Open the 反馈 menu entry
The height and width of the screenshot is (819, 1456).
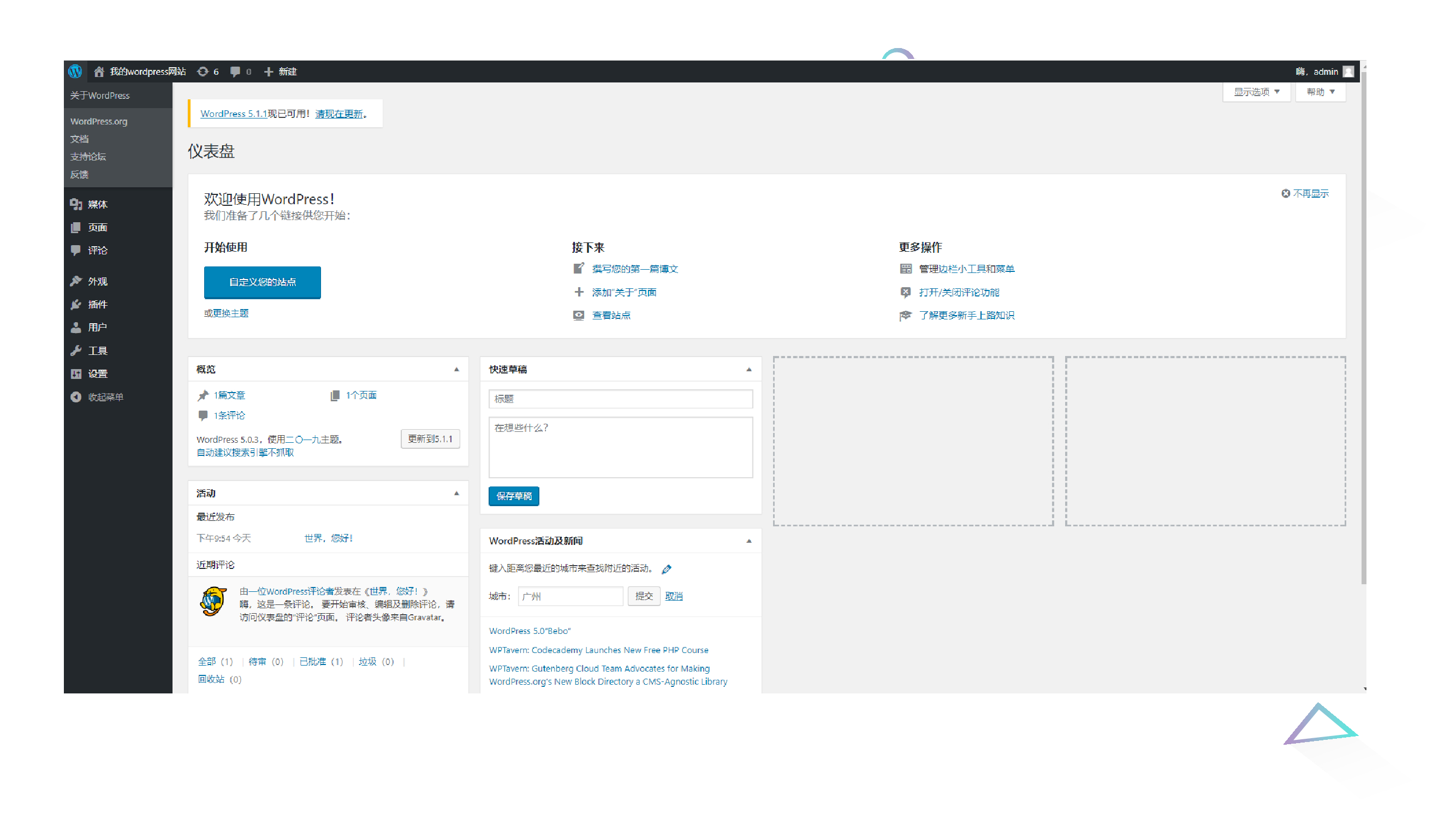(x=79, y=174)
